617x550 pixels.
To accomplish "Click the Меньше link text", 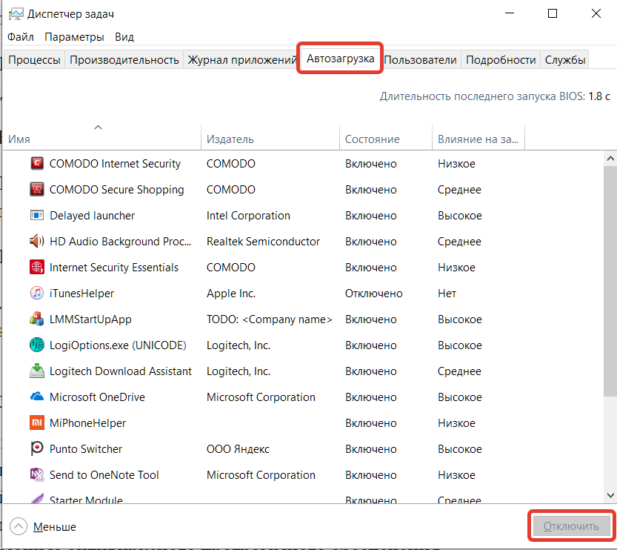I will pos(54,527).
